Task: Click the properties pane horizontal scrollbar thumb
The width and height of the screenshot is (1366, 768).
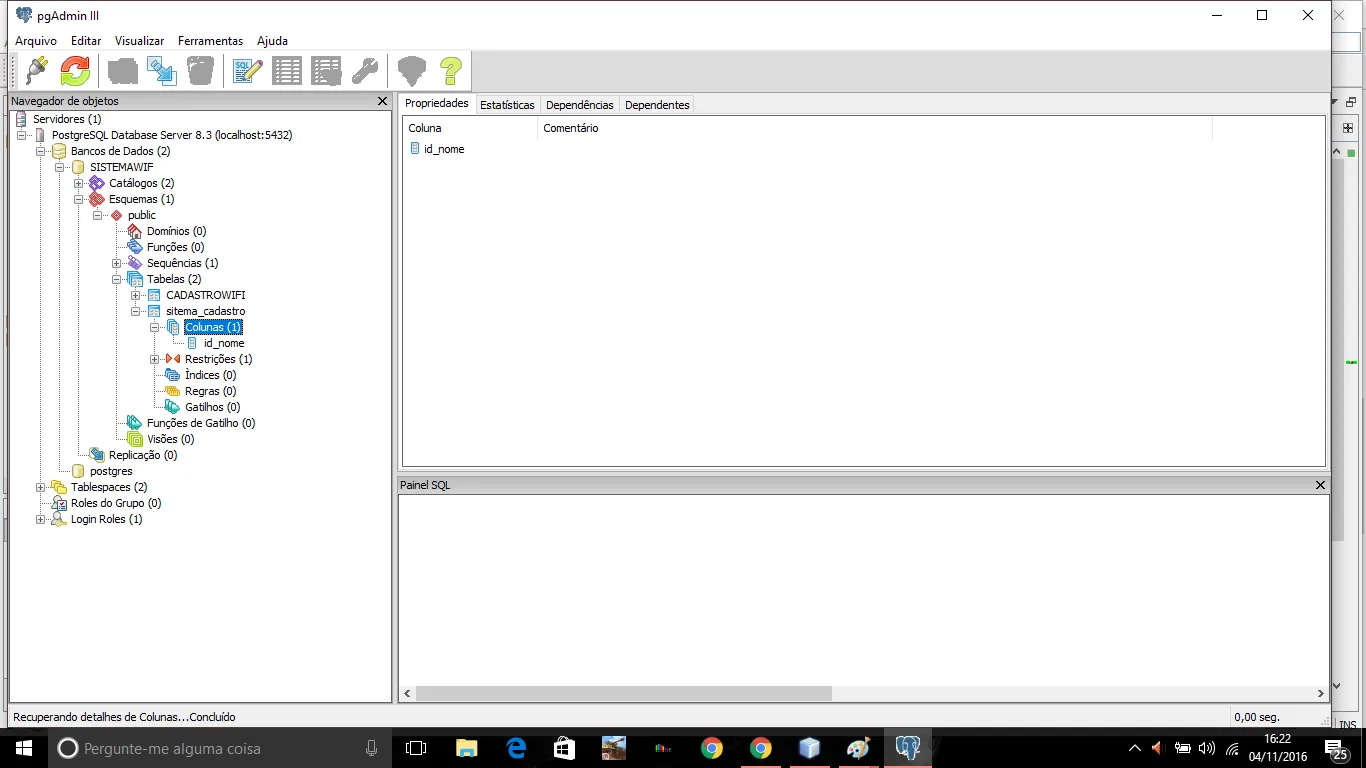Action: tap(624, 693)
